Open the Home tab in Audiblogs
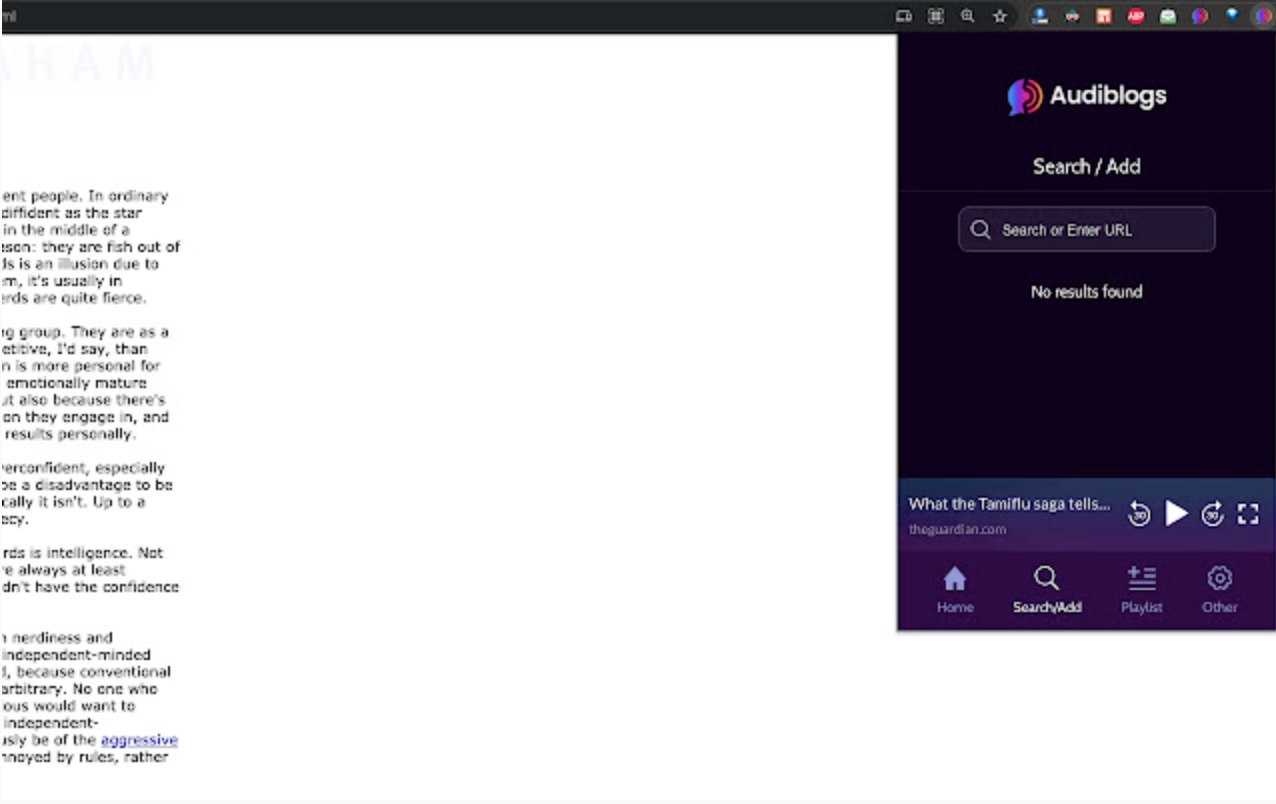Viewport: 1276px width, 804px height. (x=955, y=589)
